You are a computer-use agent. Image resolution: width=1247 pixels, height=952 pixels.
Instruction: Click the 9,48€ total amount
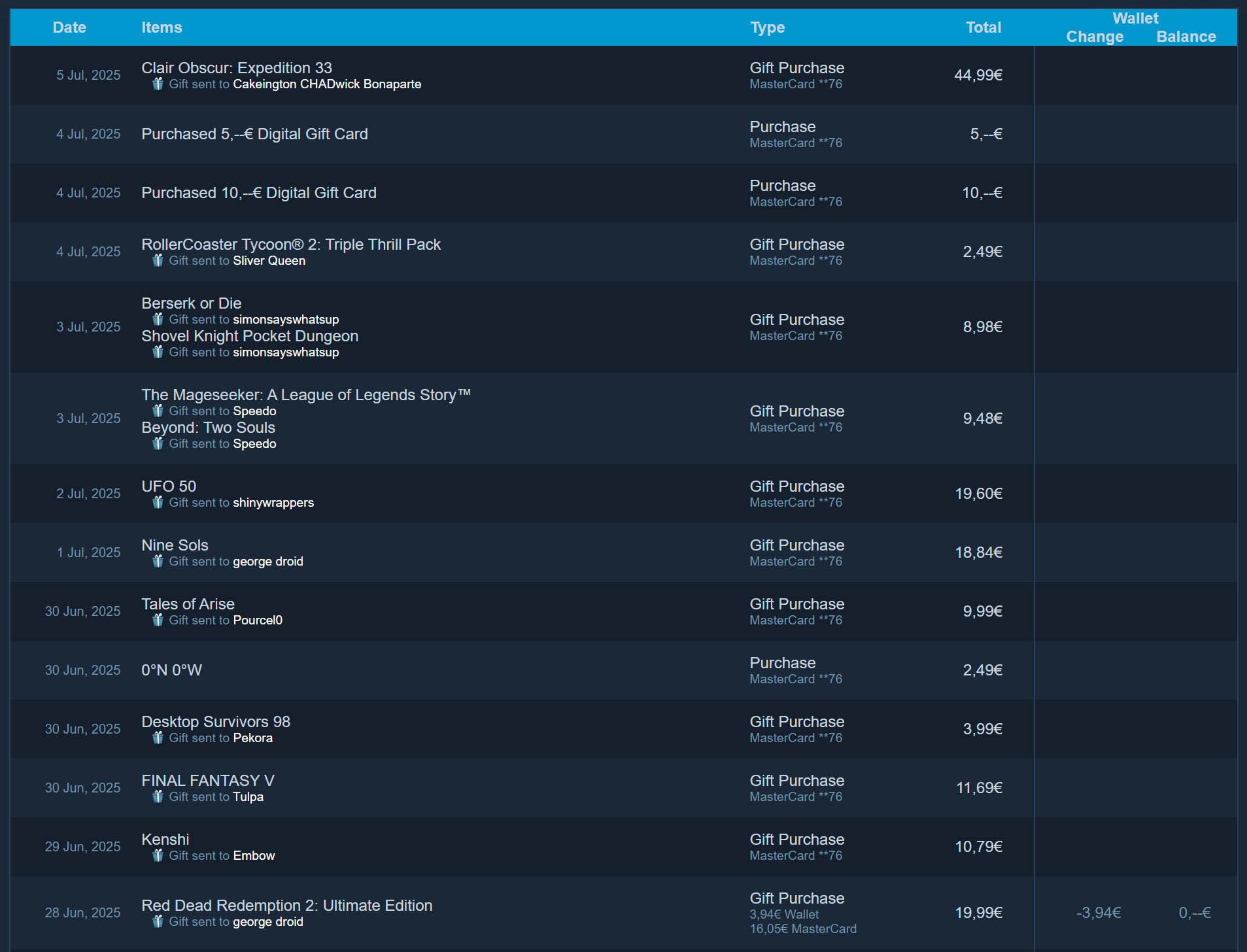pos(983,418)
